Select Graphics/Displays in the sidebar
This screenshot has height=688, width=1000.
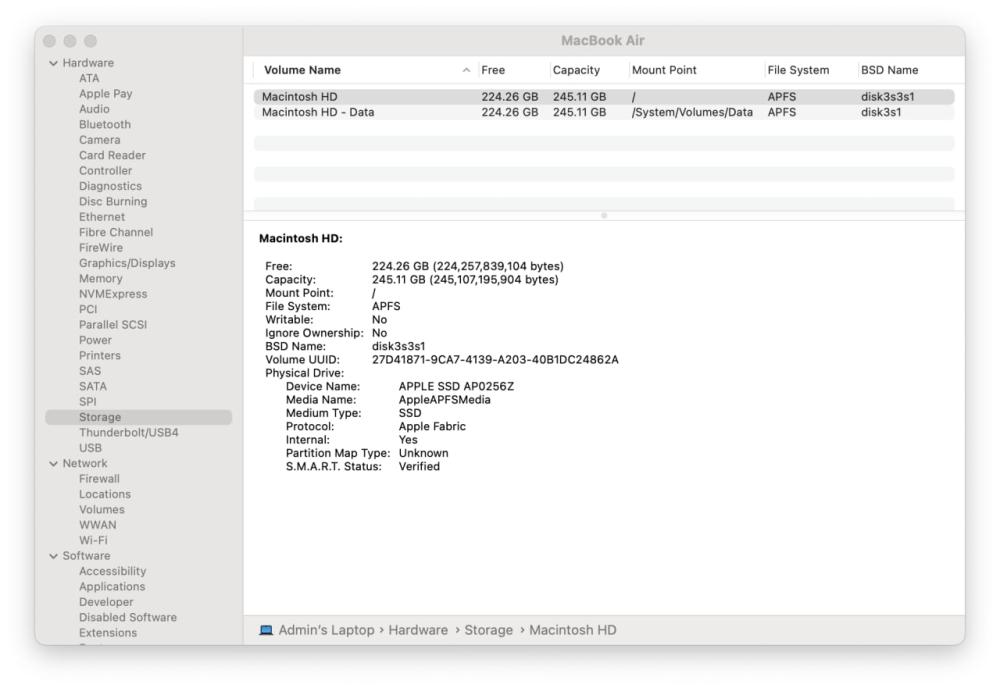(x=127, y=263)
